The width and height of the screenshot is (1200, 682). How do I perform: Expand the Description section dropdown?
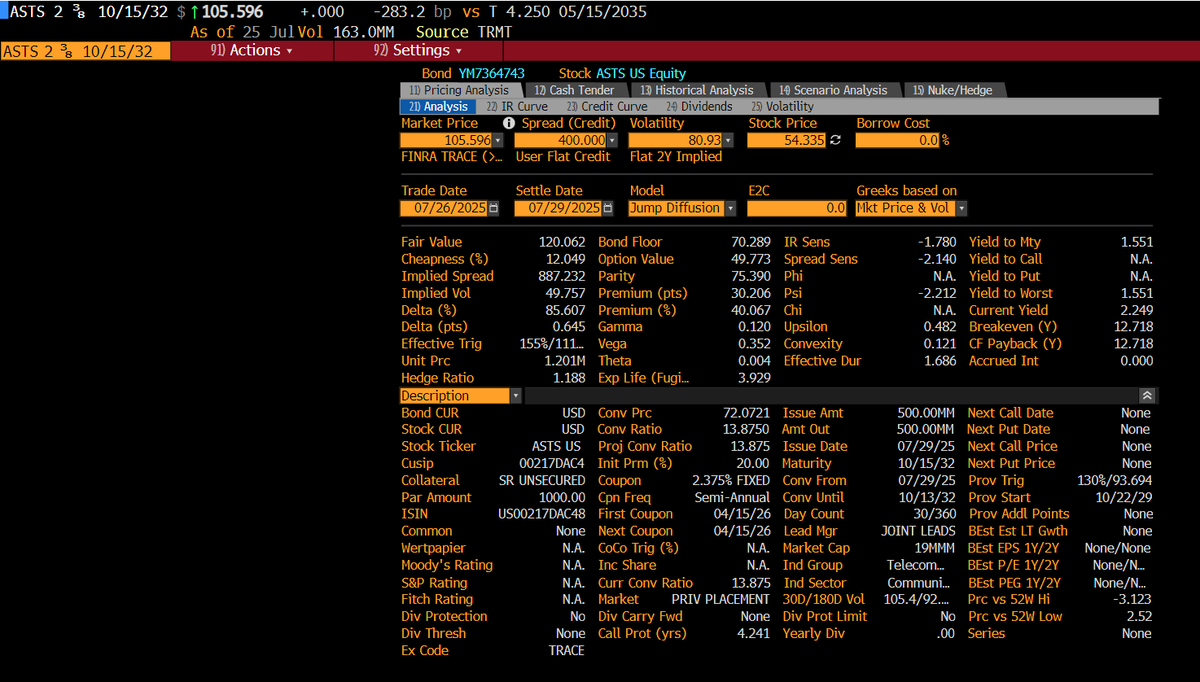(515, 396)
